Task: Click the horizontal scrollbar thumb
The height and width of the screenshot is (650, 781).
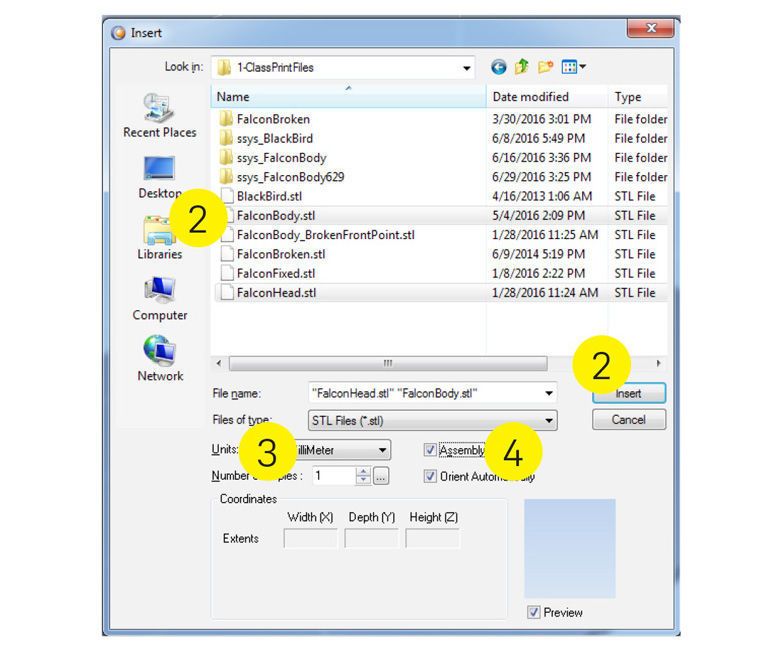Action: point(388,363)
